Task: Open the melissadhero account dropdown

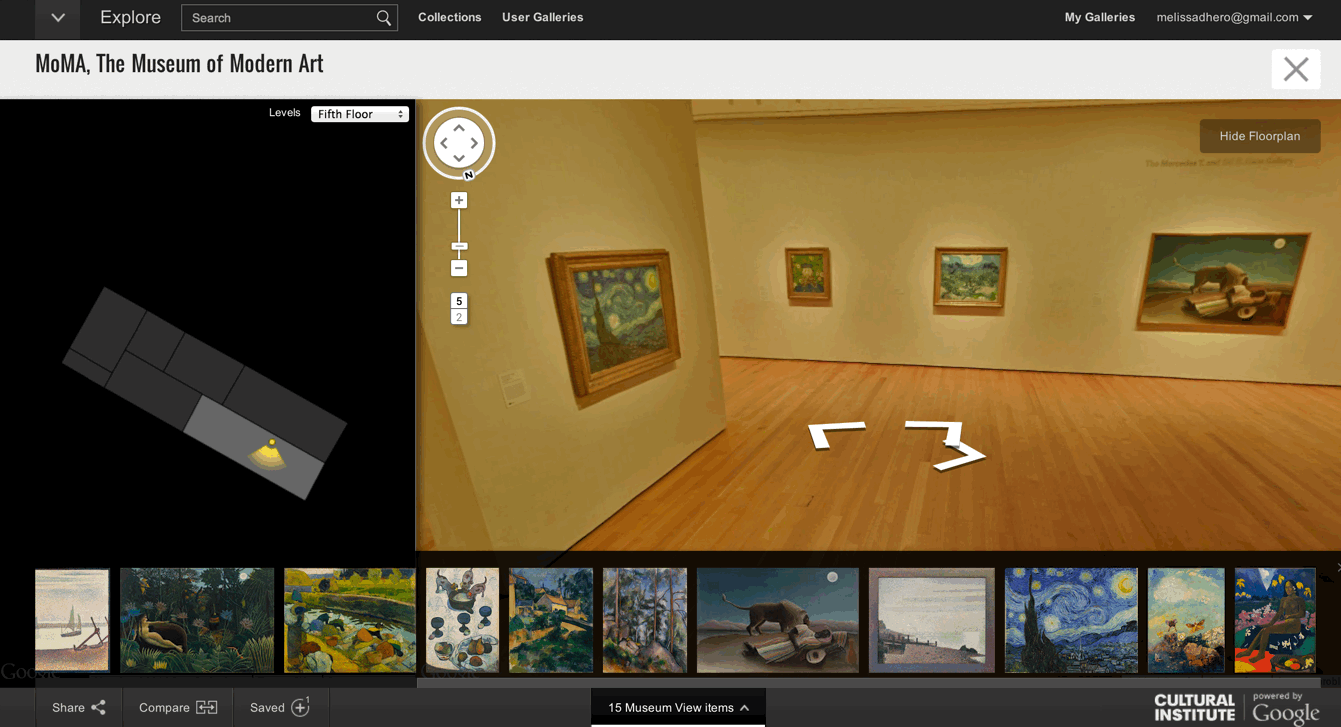Action: [1234, 17]
